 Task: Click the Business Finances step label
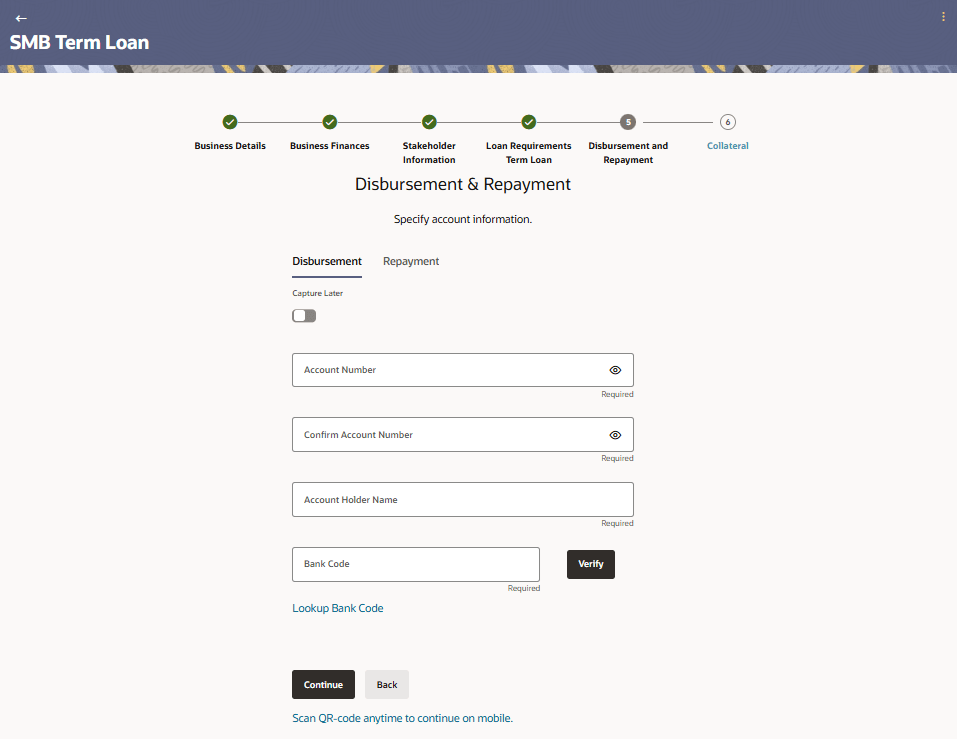pos(330,146)
